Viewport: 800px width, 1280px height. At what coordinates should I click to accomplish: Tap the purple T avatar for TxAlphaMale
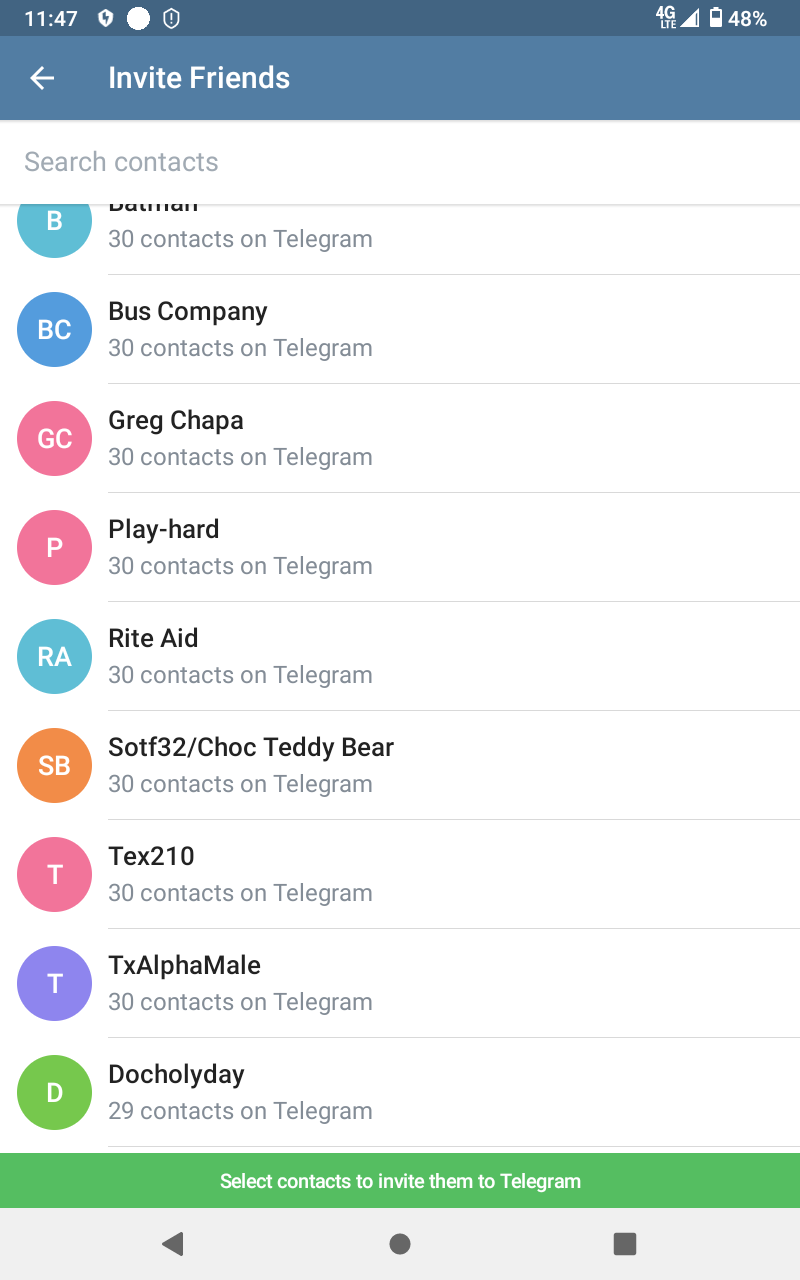[x=55, y=983]
